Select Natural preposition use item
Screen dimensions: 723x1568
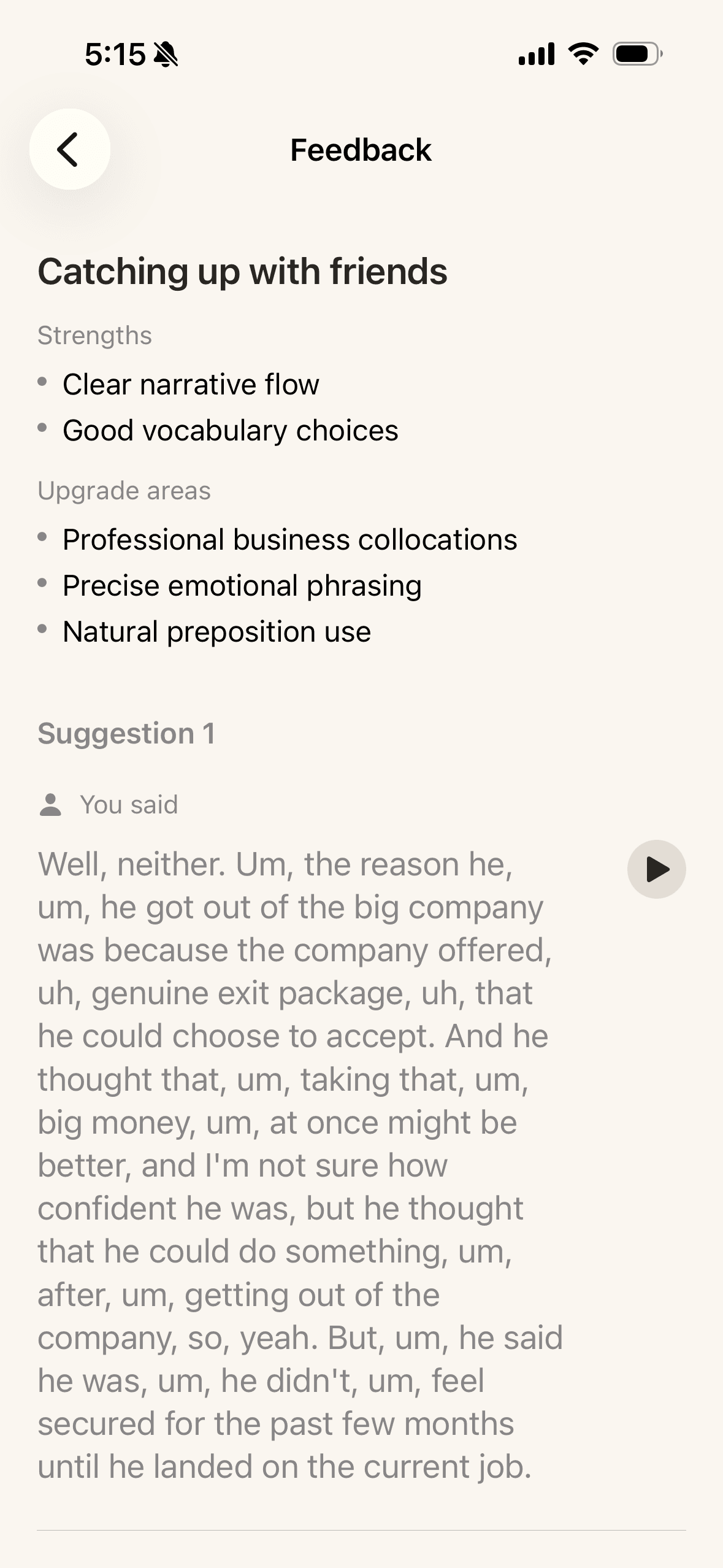click(217, 632)
